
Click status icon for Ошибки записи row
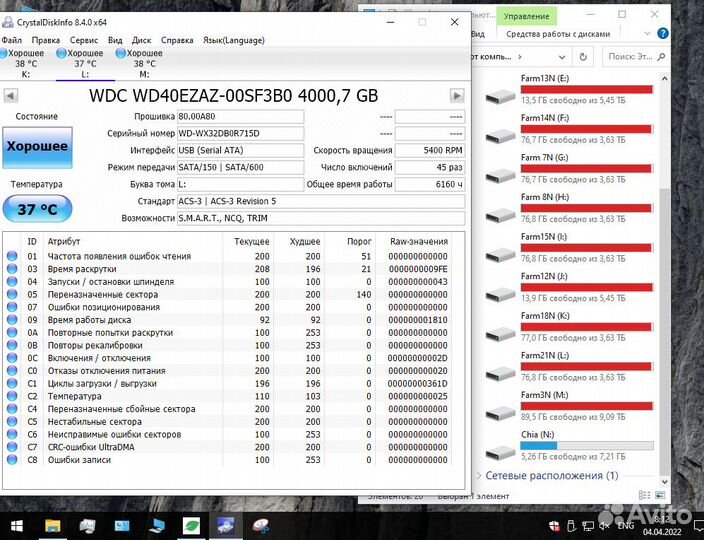tap(12, 460)
